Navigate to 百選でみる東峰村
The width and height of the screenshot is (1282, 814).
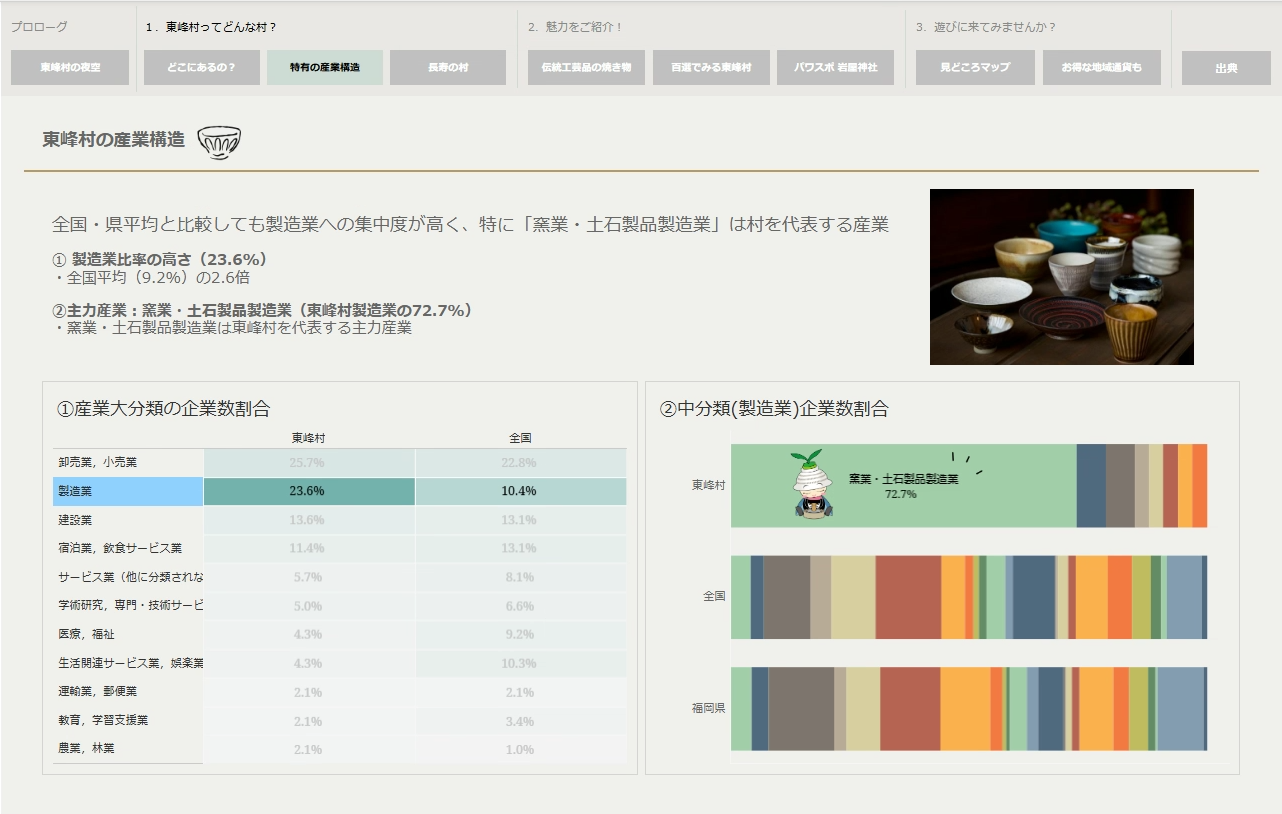711,68
